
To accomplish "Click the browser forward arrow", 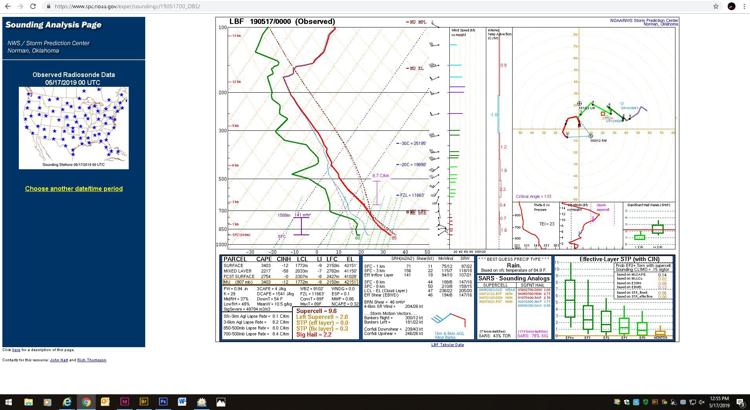I will click(20, 6).
